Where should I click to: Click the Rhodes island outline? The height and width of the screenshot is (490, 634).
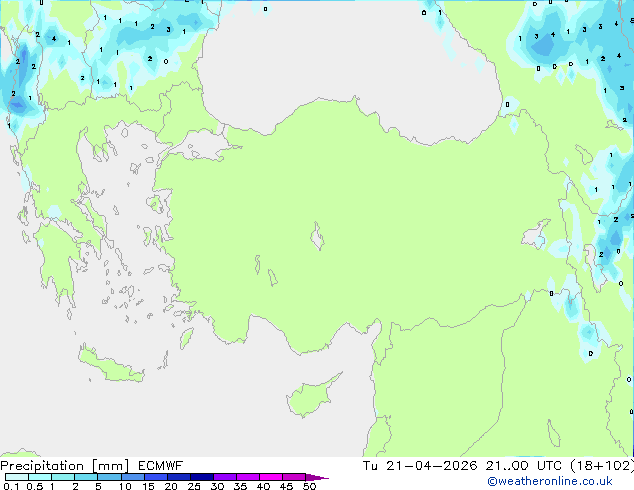[186, 338]
